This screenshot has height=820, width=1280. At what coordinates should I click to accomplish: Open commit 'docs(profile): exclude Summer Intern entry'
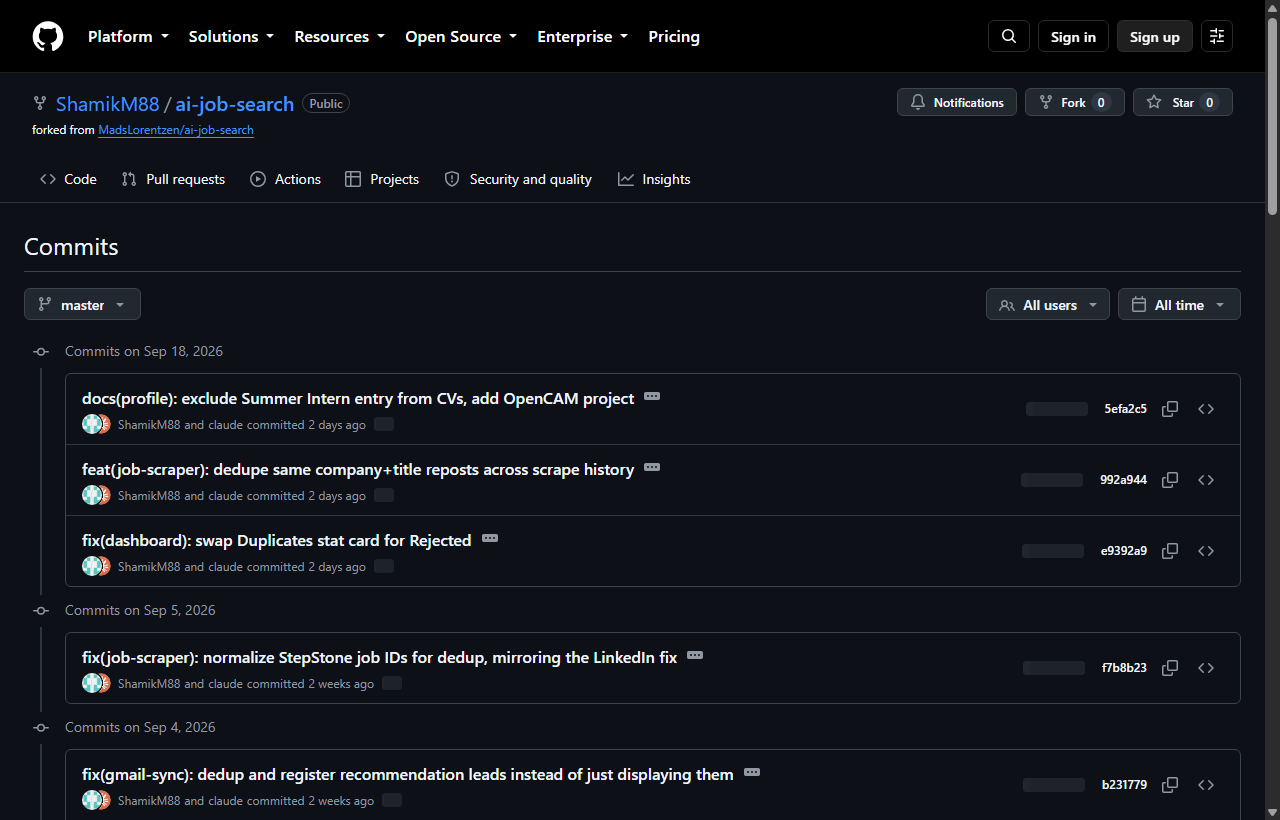point(358,398)
